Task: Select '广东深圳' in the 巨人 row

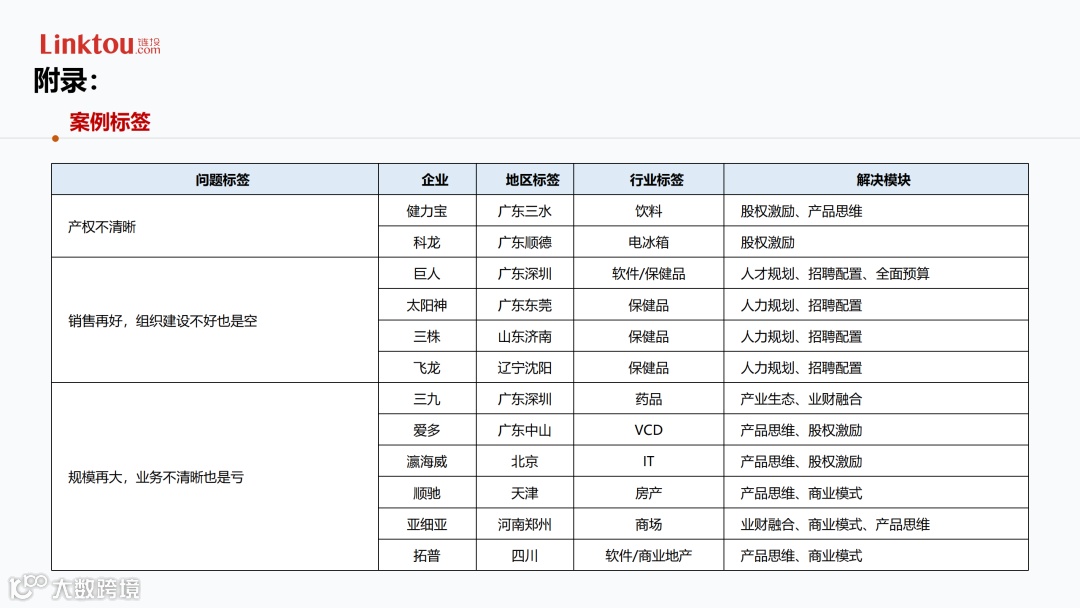Action: [525, 274]
